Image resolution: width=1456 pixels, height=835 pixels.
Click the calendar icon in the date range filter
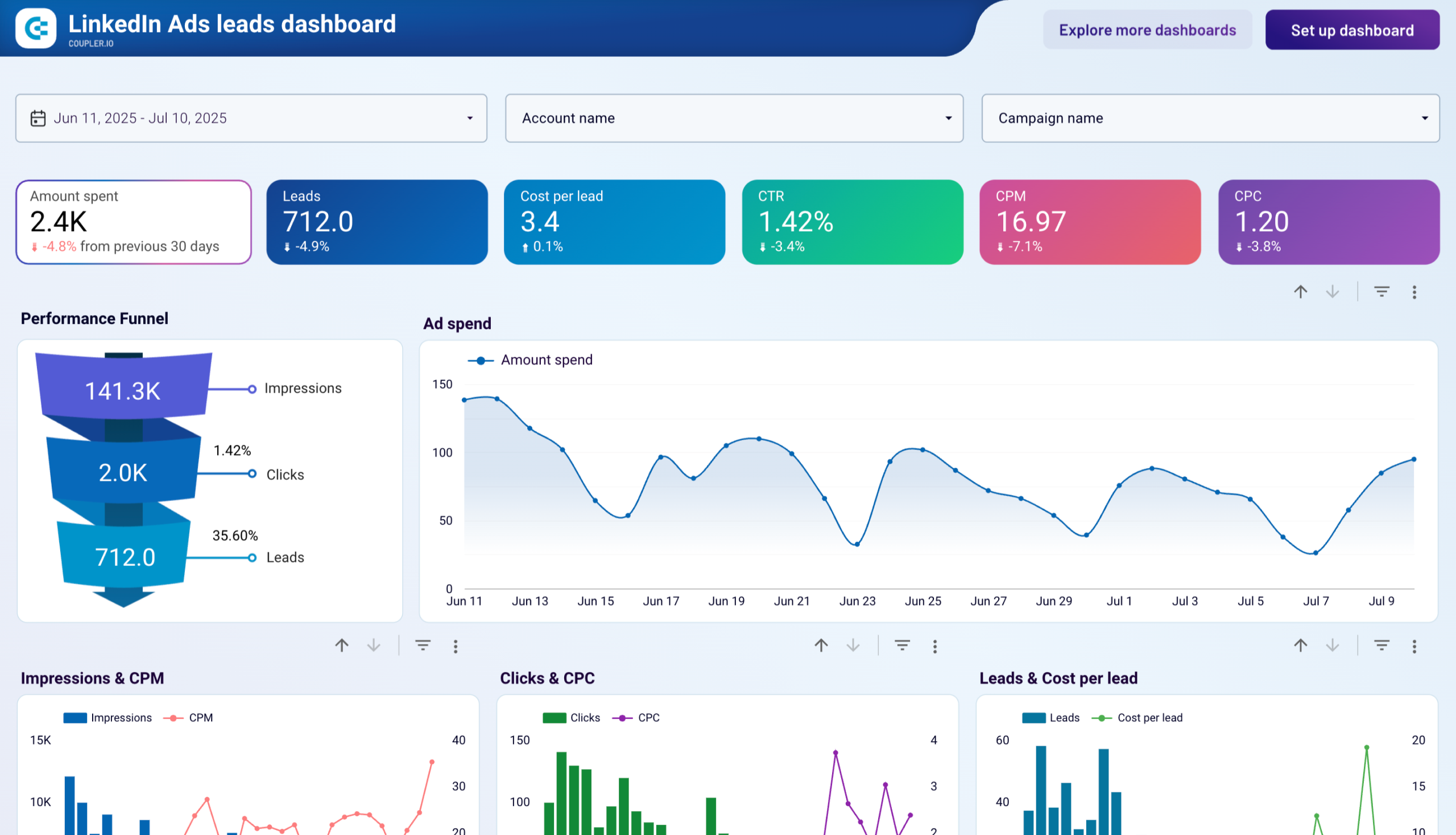click(38, 118)
